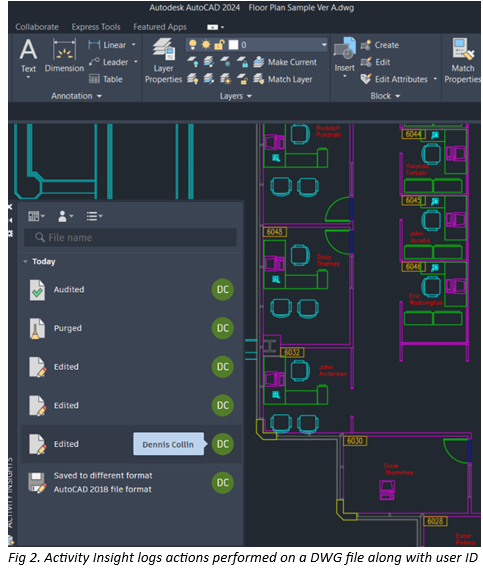Click DC avatar beside Saved to different format
The image size is (483, 570).
coord(222,483)
